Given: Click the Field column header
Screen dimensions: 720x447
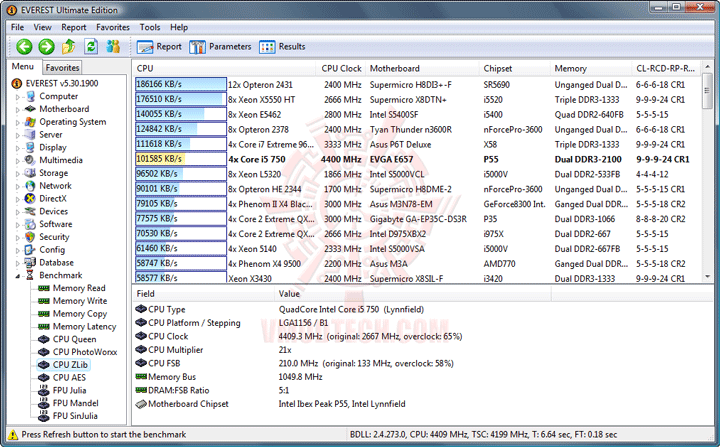Looking at the screenshot, I should point(203,294).
